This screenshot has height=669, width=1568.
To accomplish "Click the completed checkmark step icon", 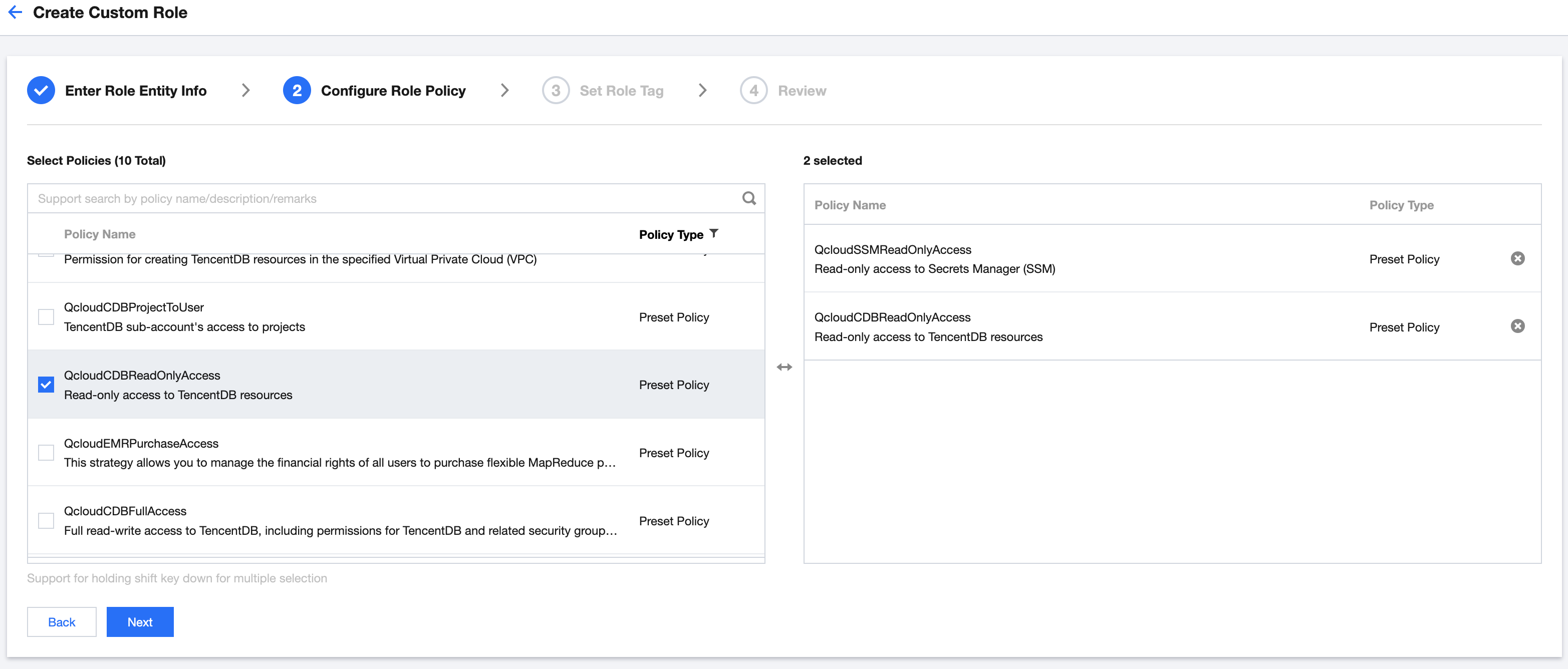I will tap(41, 91).
